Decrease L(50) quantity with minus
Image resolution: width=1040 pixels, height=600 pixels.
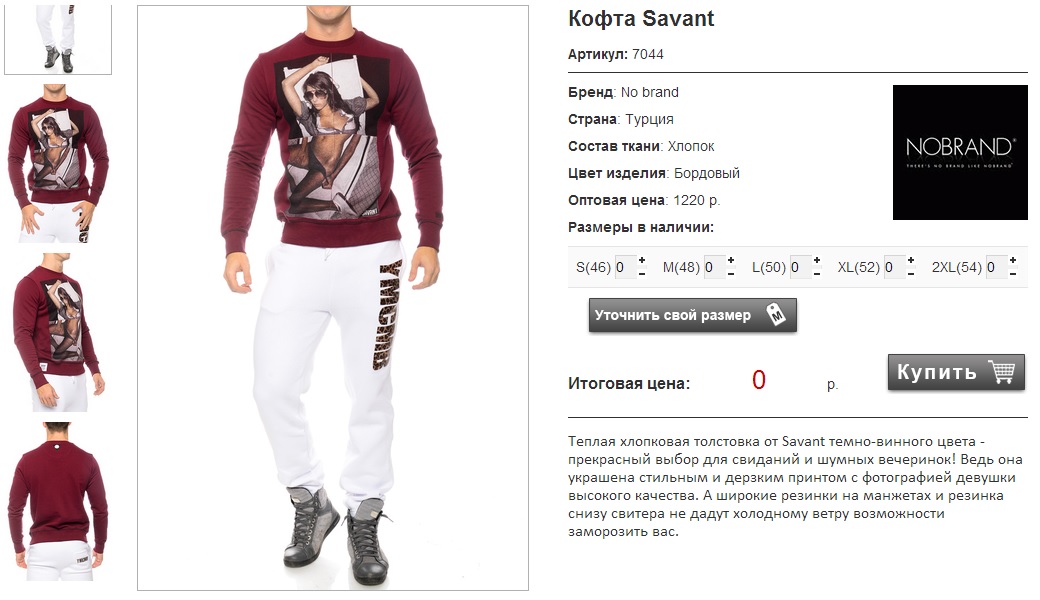(817, 274)
